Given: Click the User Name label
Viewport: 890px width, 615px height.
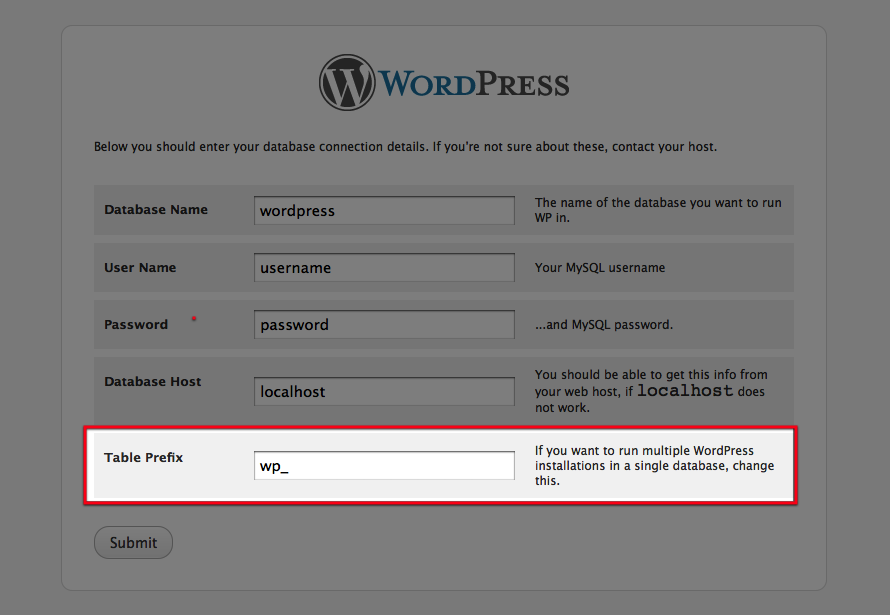Looking at the screenshot, I should 140,267.
